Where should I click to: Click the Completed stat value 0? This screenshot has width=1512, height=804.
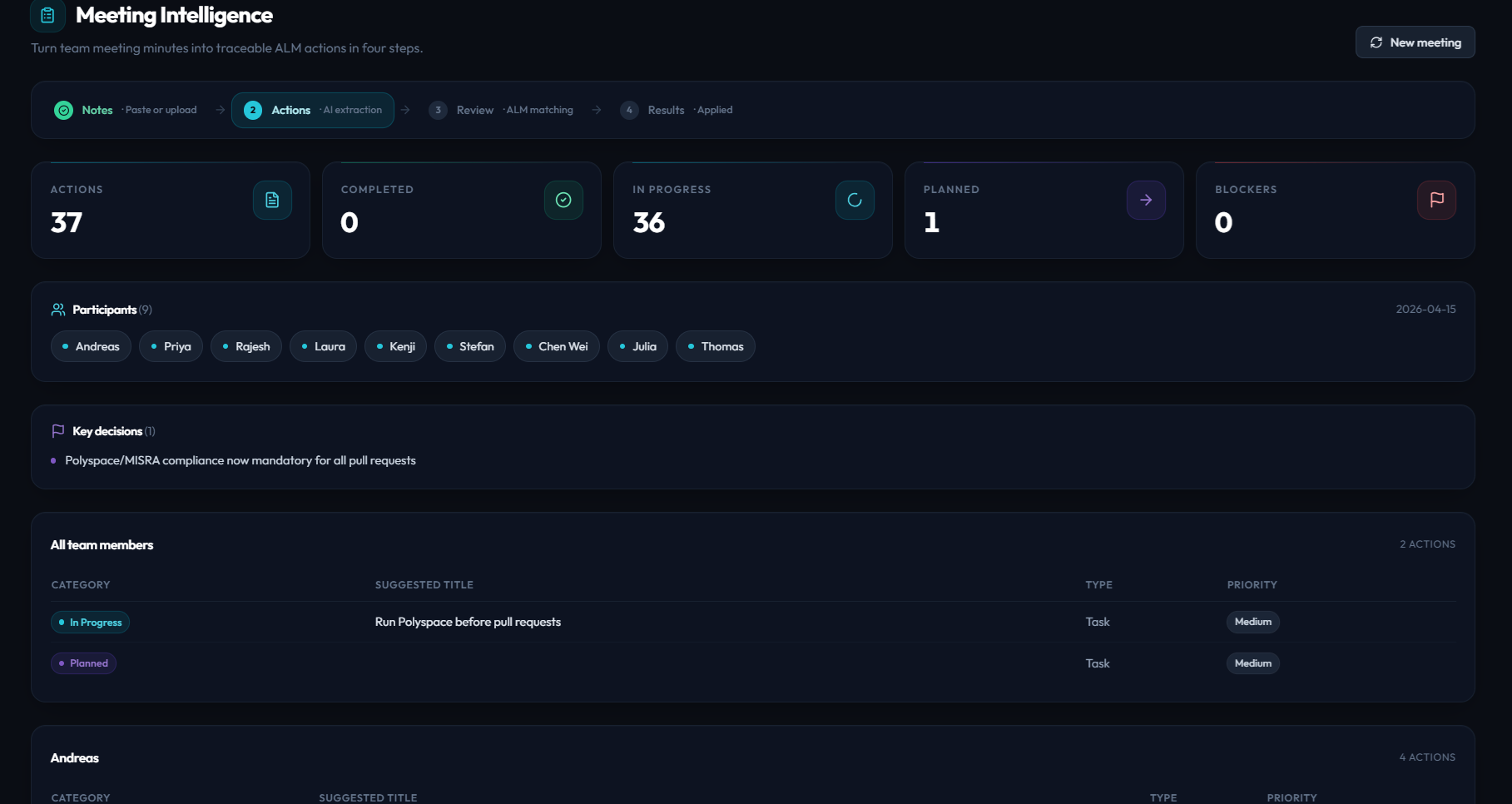point(349,222)
